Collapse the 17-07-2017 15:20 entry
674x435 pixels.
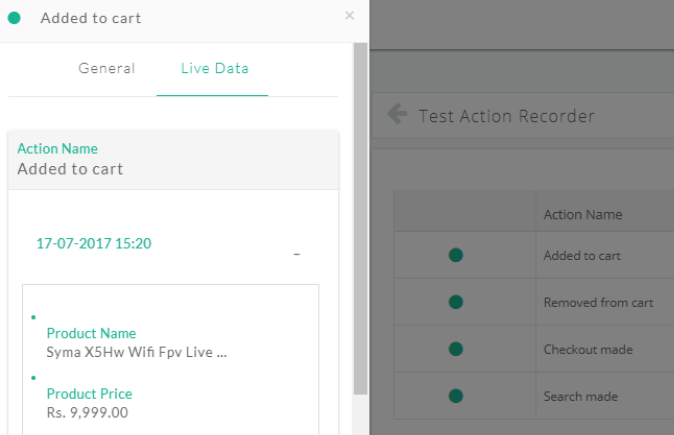297,254
